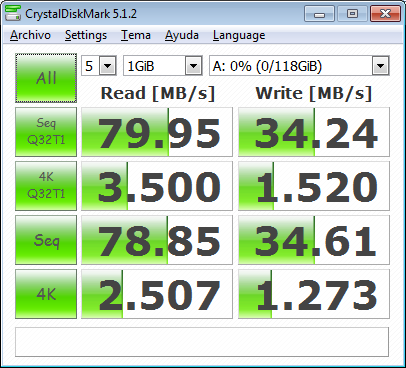Click the Write [MB/s] column header
Screen dimensions: 406x368
tap(314, 93)
